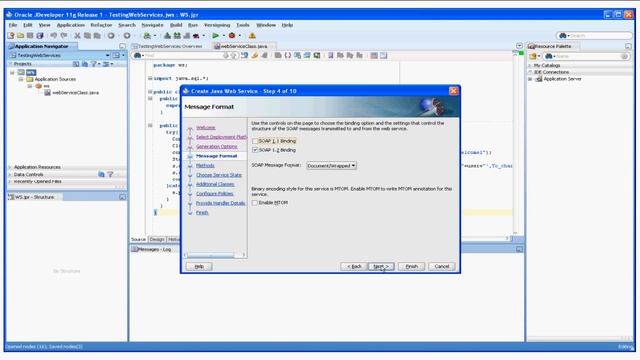Switch to the Design editor tab
640x360 pixels.
point(157,240)
